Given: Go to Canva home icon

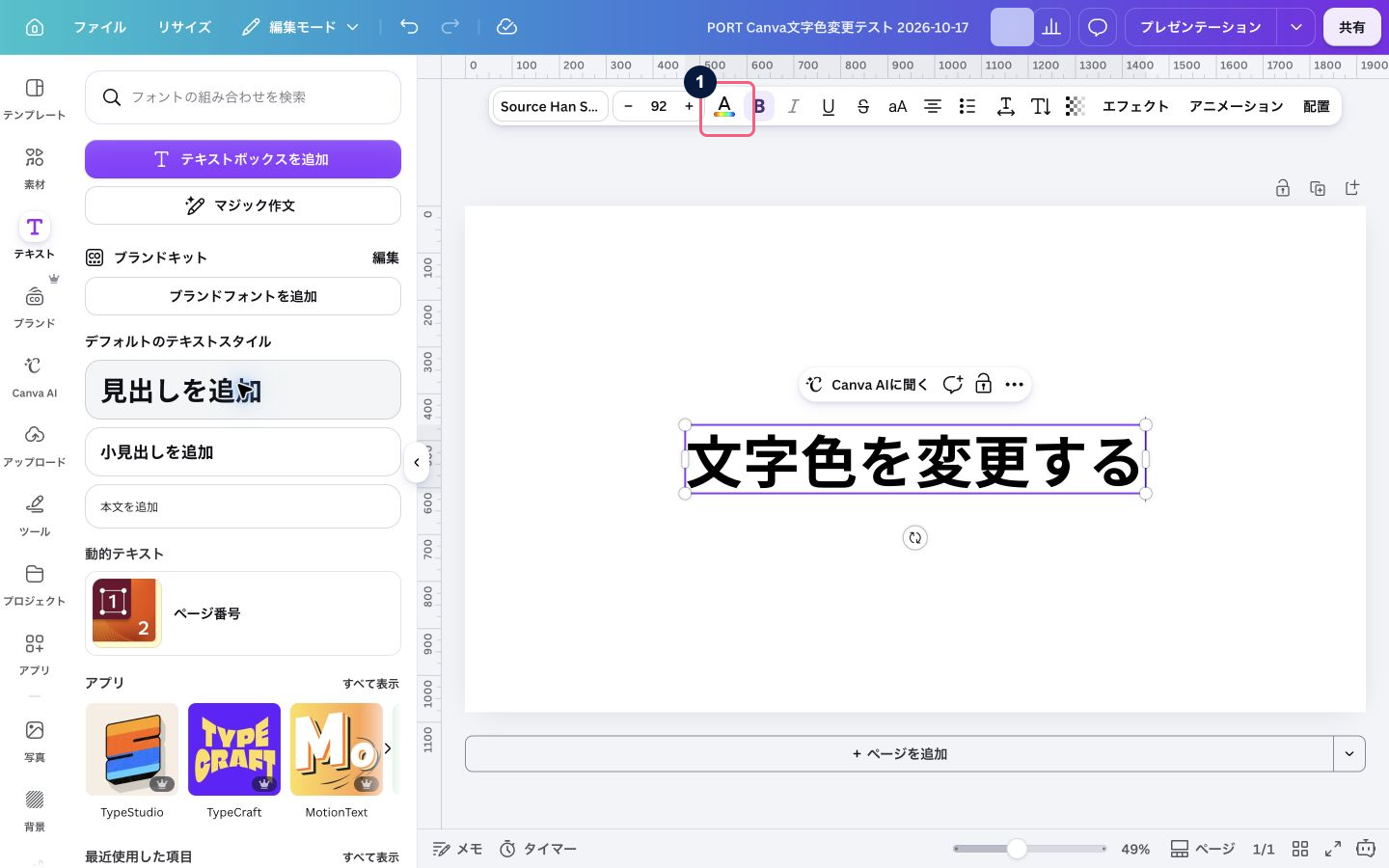Looking at the screenshot, I should pos(35,27).
